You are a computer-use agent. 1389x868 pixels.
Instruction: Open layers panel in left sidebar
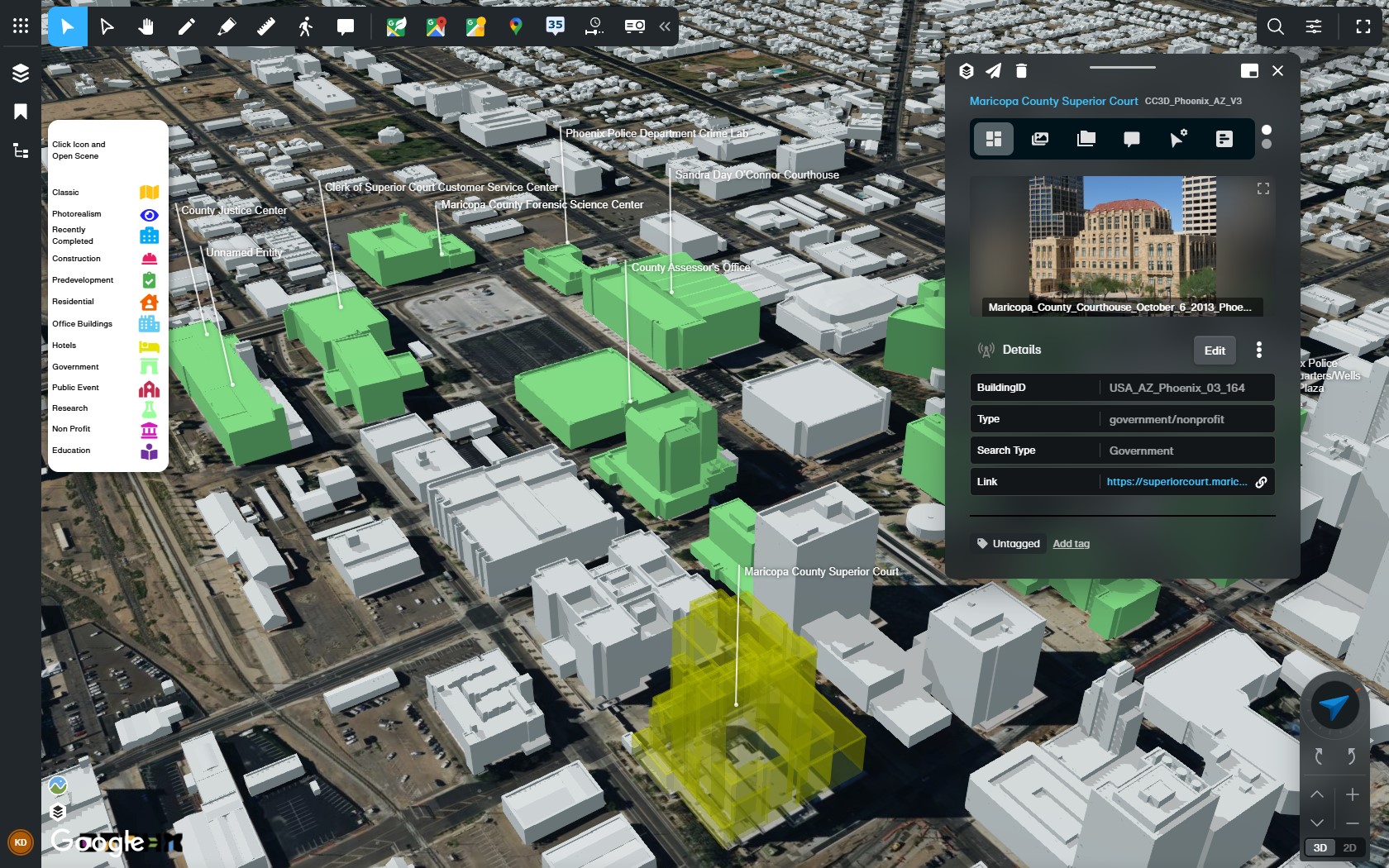pyautogui.click(x=21, y=73)
